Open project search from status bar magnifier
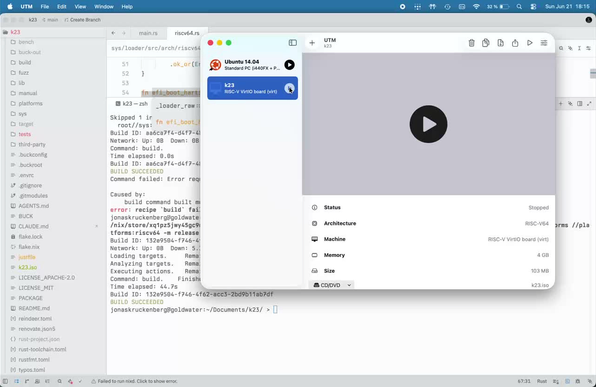The width and height of the screenshot is (596, 387). pyautogui.click(x=59, y=381)
